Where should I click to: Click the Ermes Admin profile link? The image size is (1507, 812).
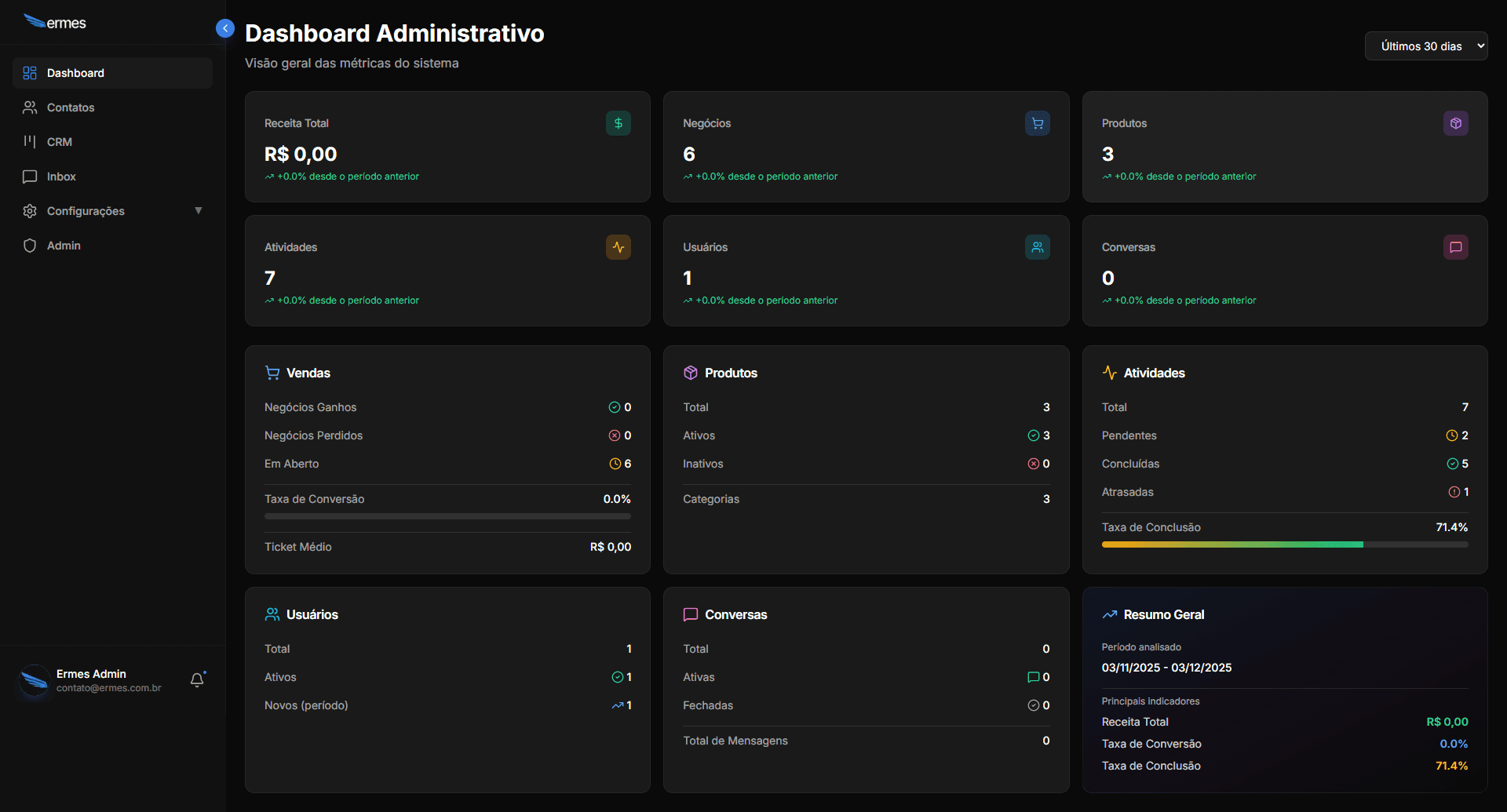point(91,681)
